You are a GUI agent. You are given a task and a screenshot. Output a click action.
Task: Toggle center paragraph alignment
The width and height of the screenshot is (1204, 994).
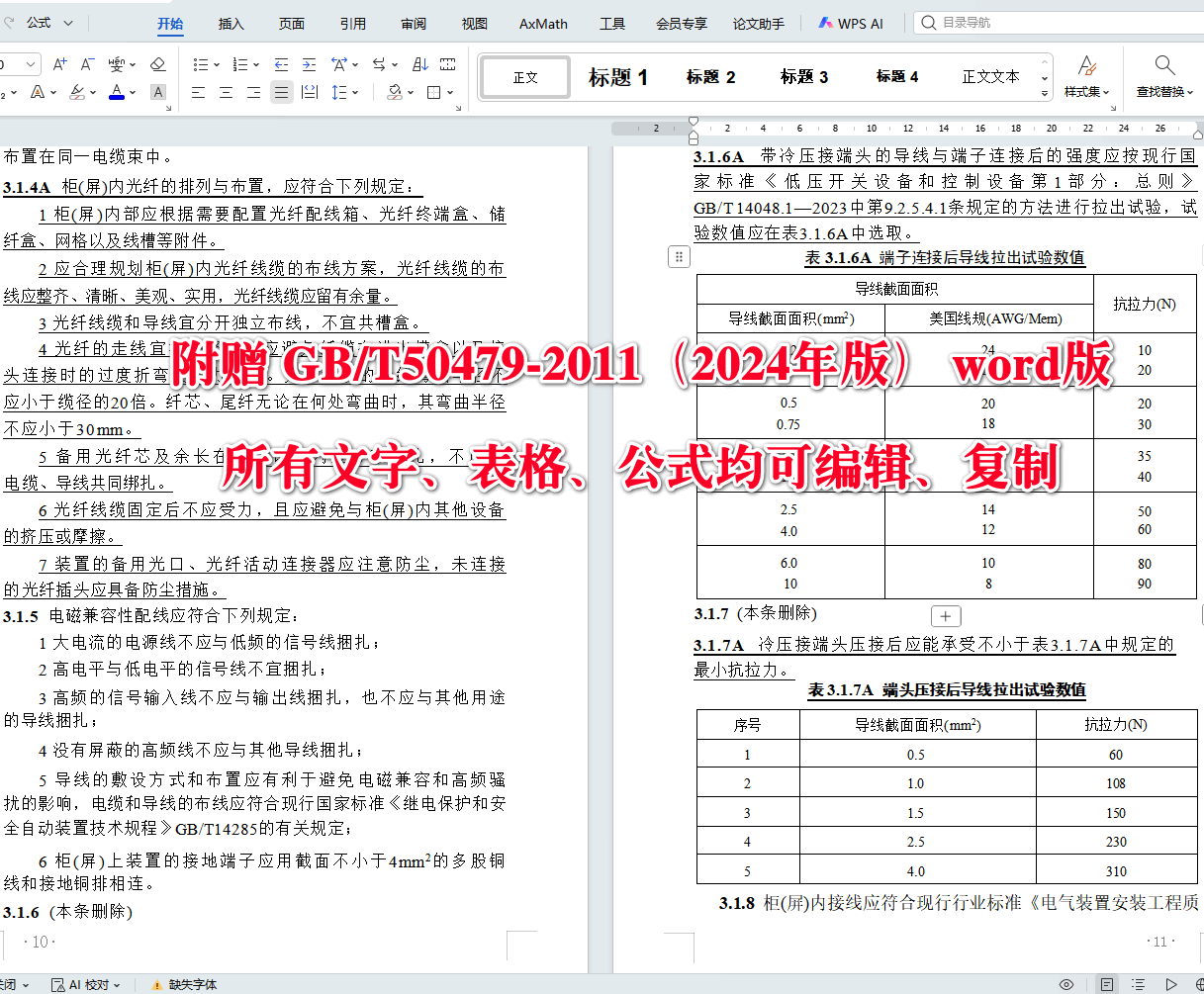tap(225, 92)
